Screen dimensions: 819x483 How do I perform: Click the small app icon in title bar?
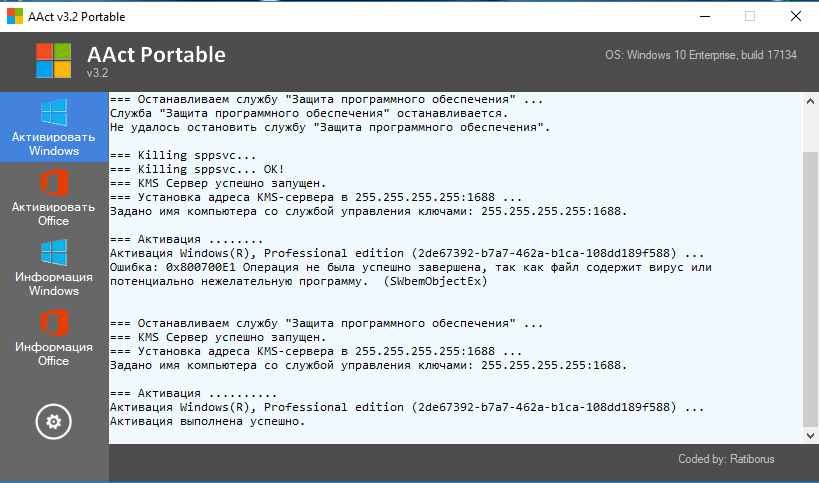[13, 15]
